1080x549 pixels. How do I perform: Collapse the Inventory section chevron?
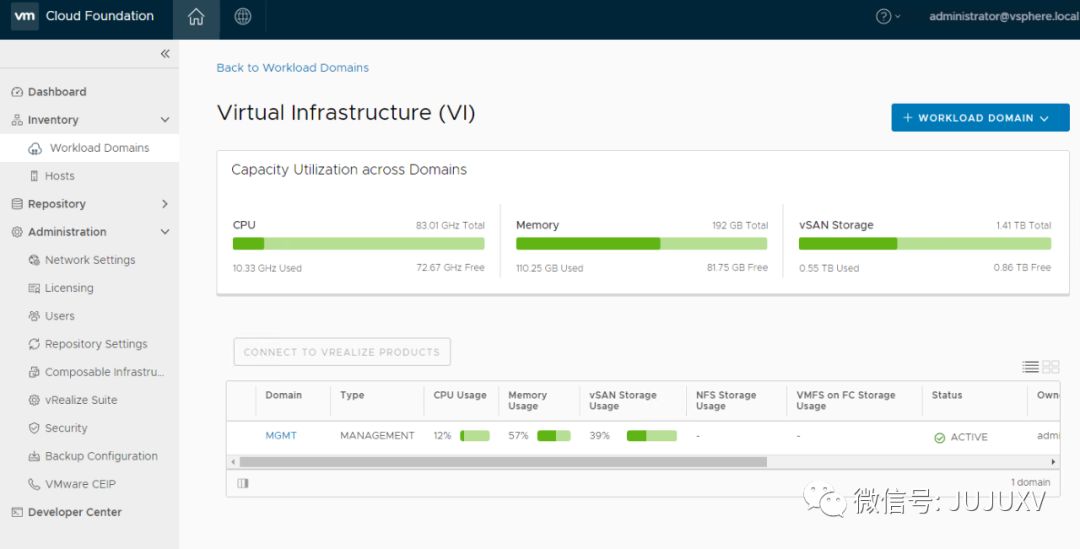click(165, 120)
